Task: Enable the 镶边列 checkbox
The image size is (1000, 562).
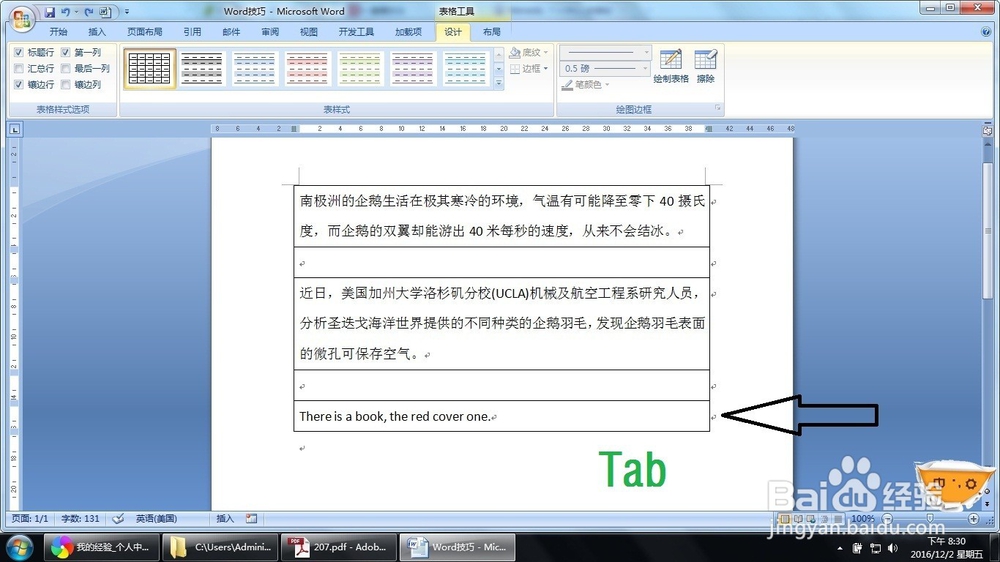Action: pos(66,84)
